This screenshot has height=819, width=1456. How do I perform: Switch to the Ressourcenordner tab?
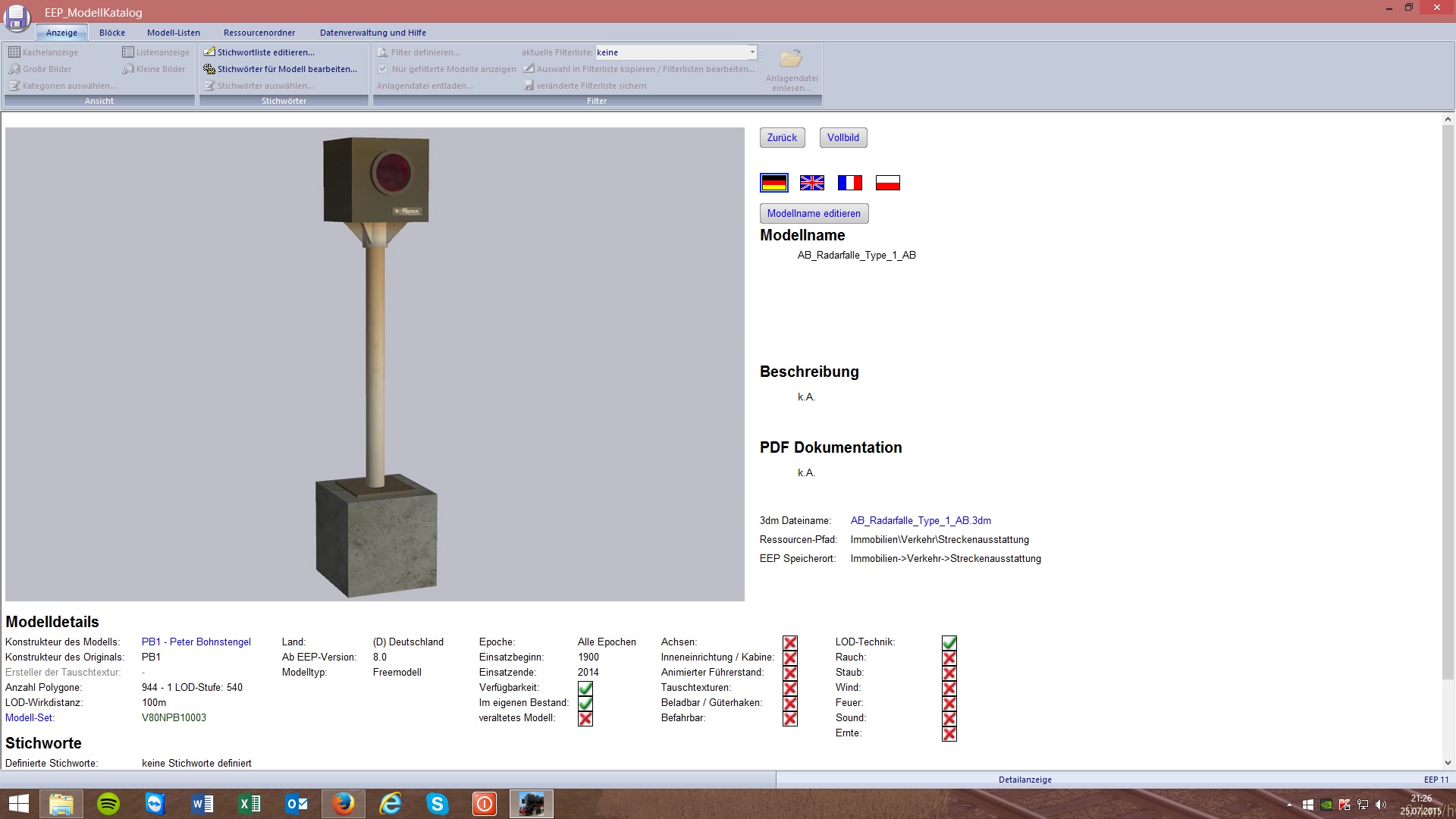259,33
